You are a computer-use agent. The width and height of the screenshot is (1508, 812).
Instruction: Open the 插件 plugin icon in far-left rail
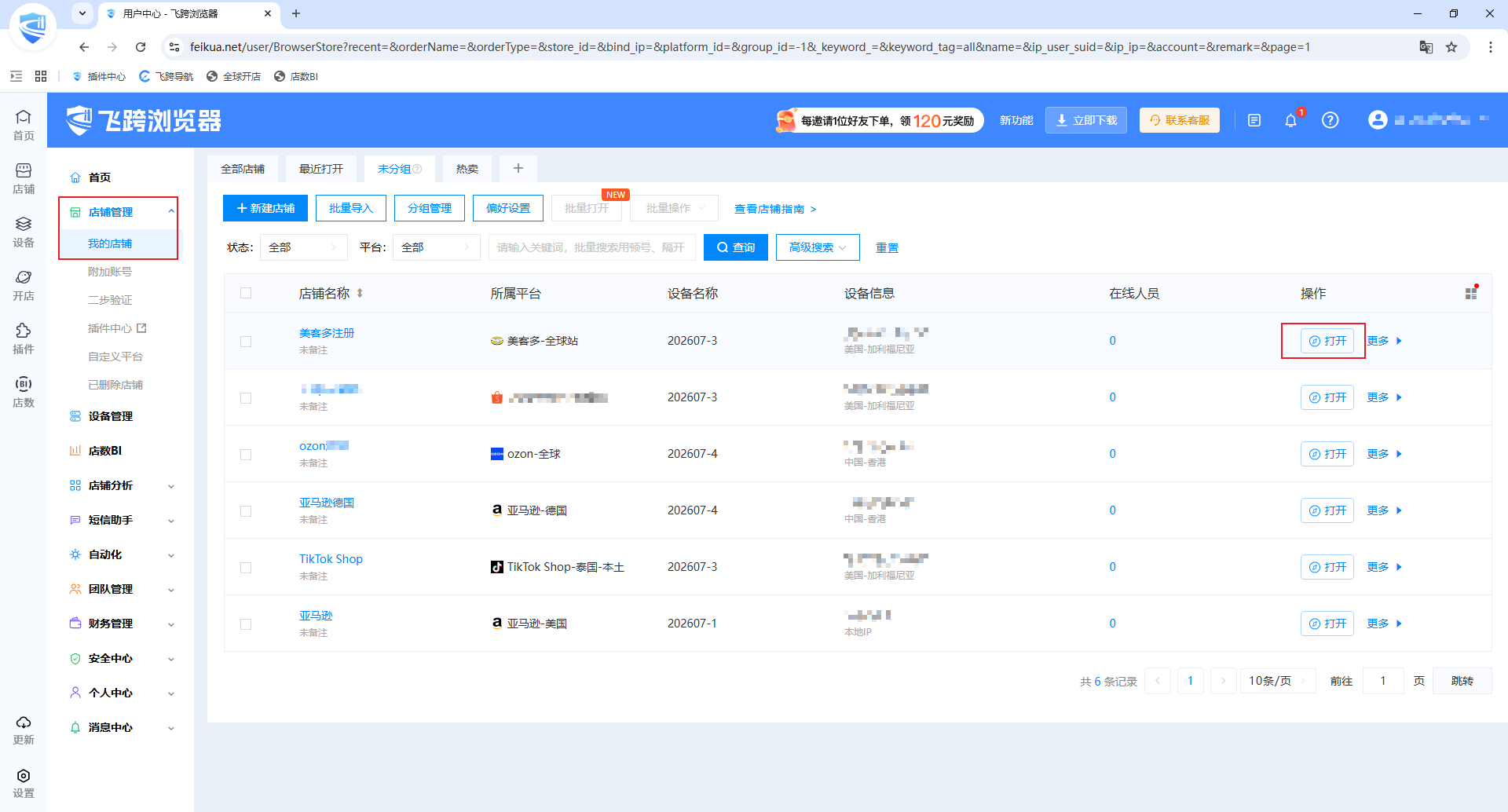point(24,338)
